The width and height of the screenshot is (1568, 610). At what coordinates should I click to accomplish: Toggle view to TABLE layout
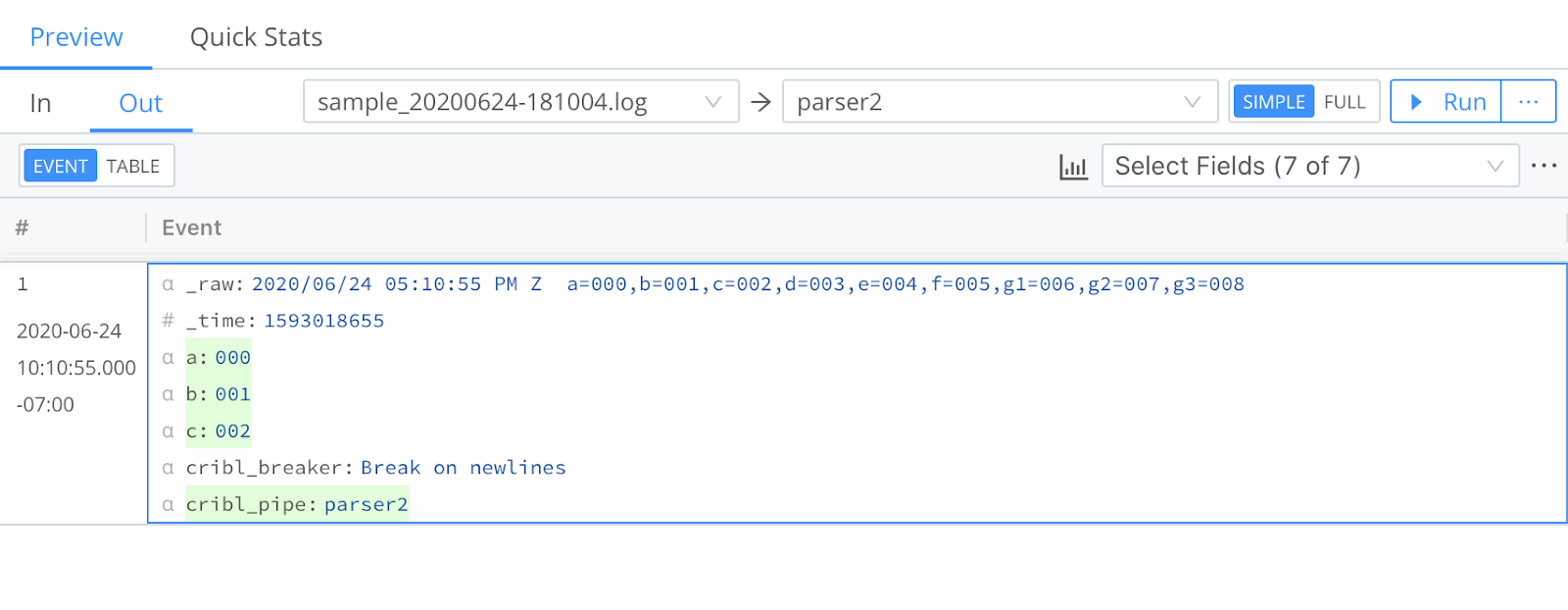133,167
